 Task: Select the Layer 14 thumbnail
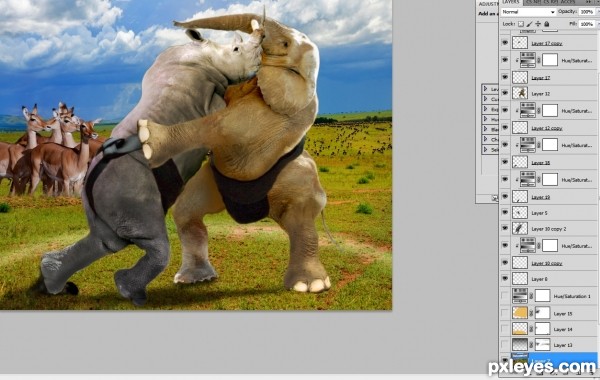pyautogui.click(x=520, y=329)
